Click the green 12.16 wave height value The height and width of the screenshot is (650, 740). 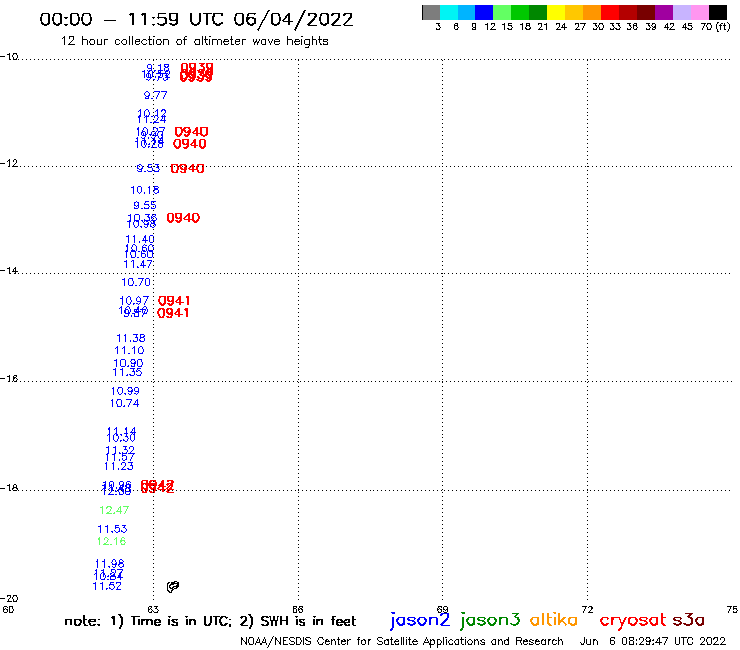tap(111, 541)
